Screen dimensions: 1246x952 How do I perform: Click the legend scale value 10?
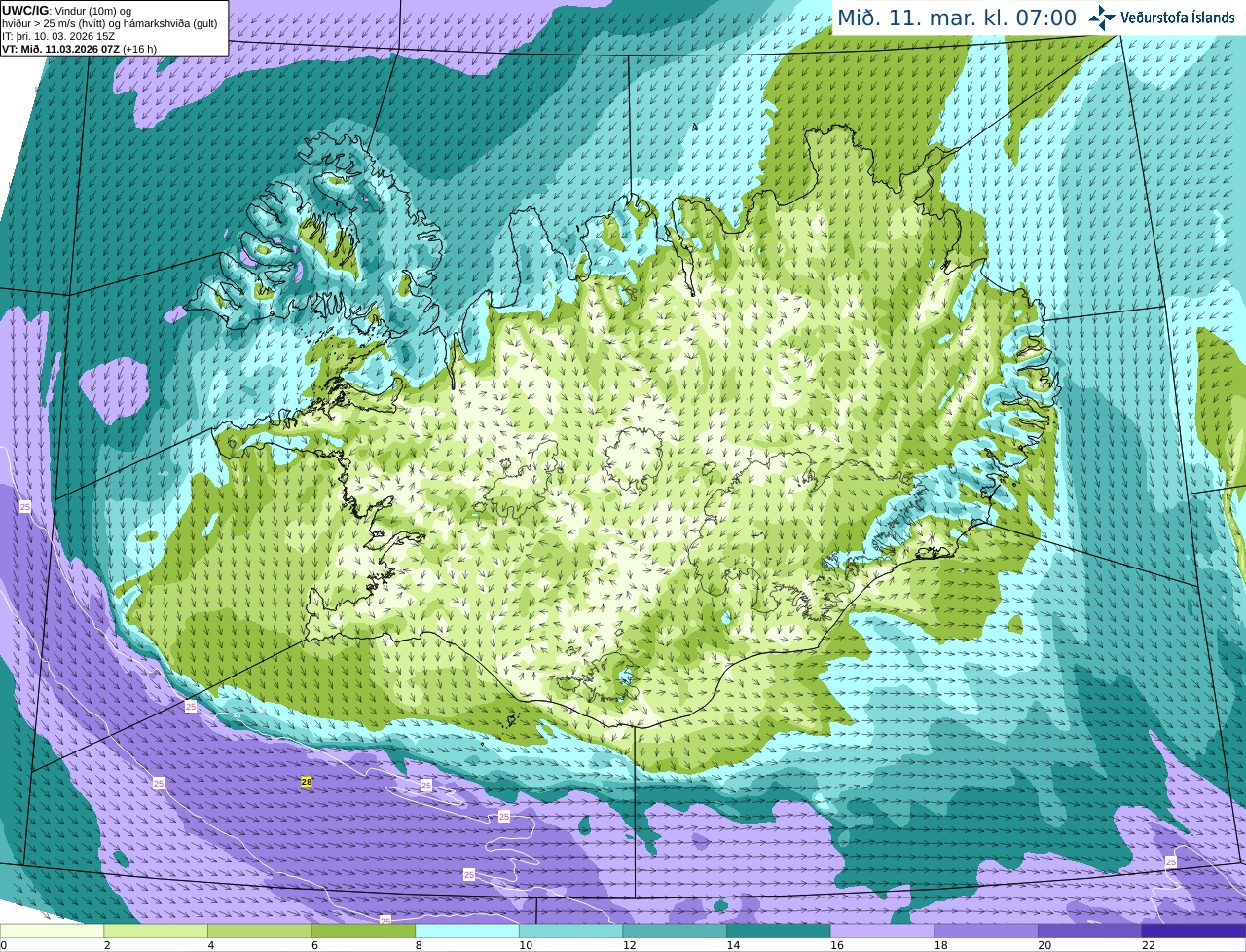click(526, 945)
